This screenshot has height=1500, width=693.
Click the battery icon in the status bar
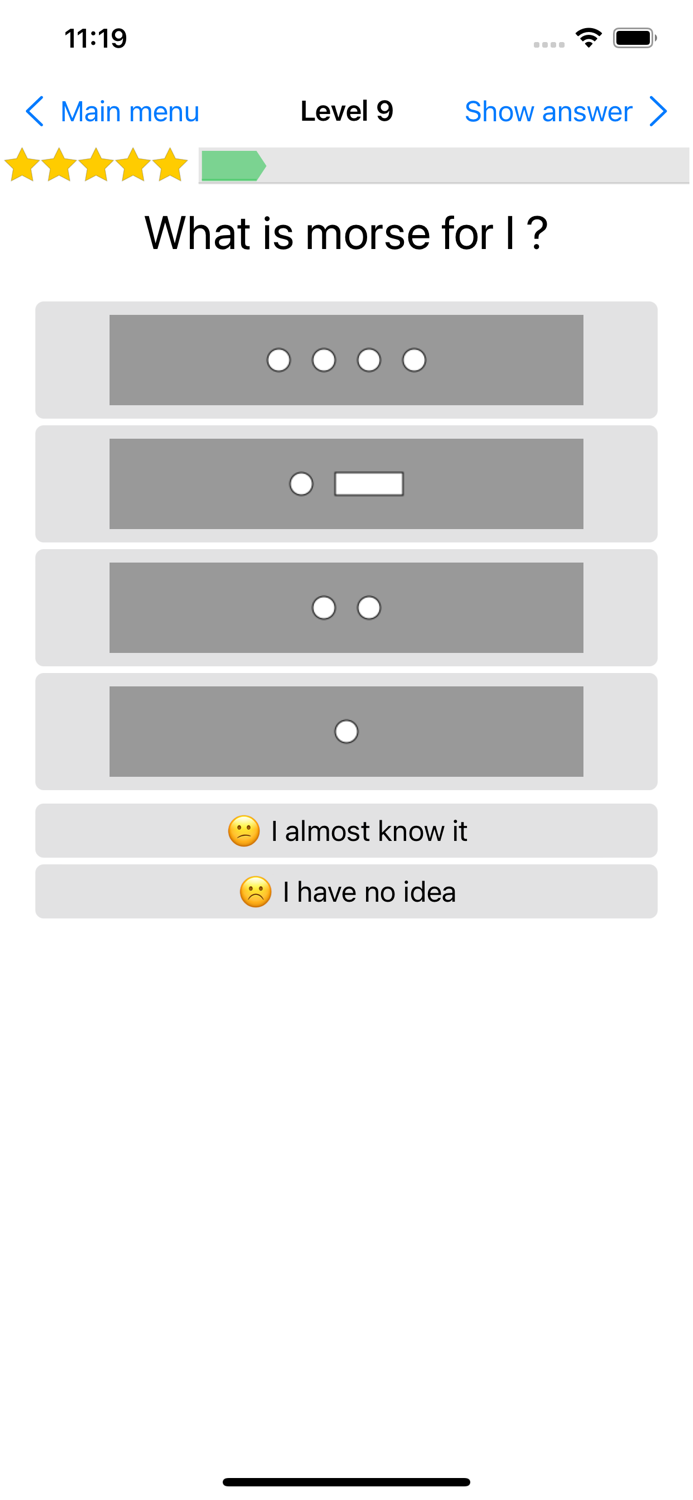634,37
